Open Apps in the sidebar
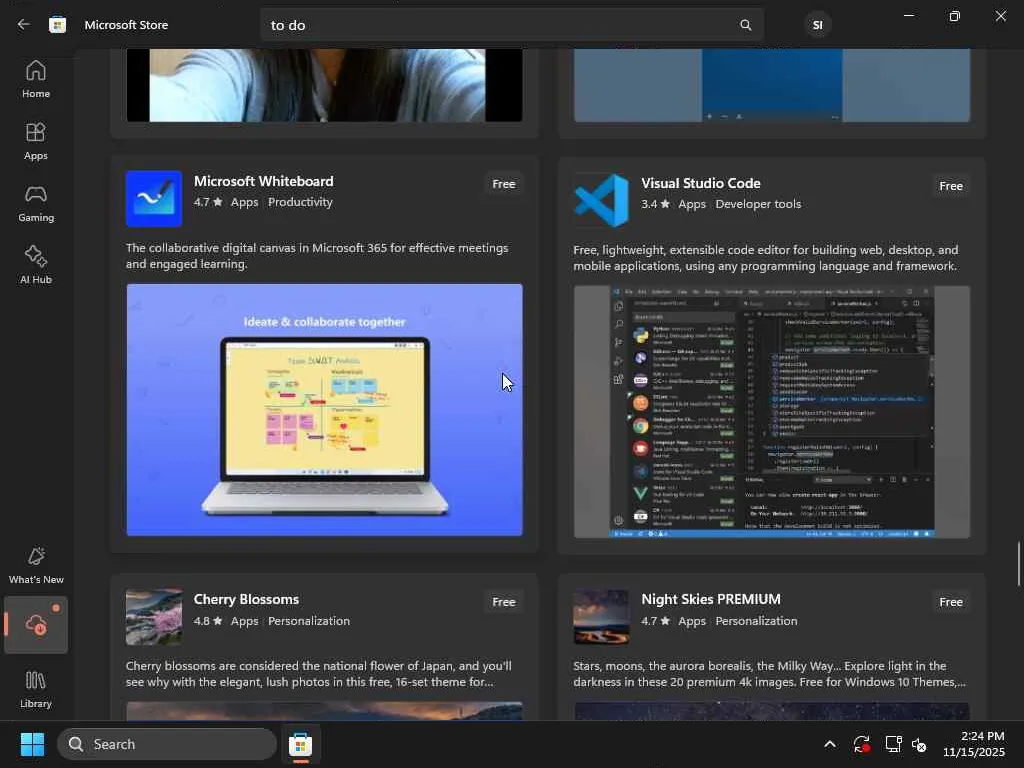Viewport: 1024px width, 768px height. point(36,141)
